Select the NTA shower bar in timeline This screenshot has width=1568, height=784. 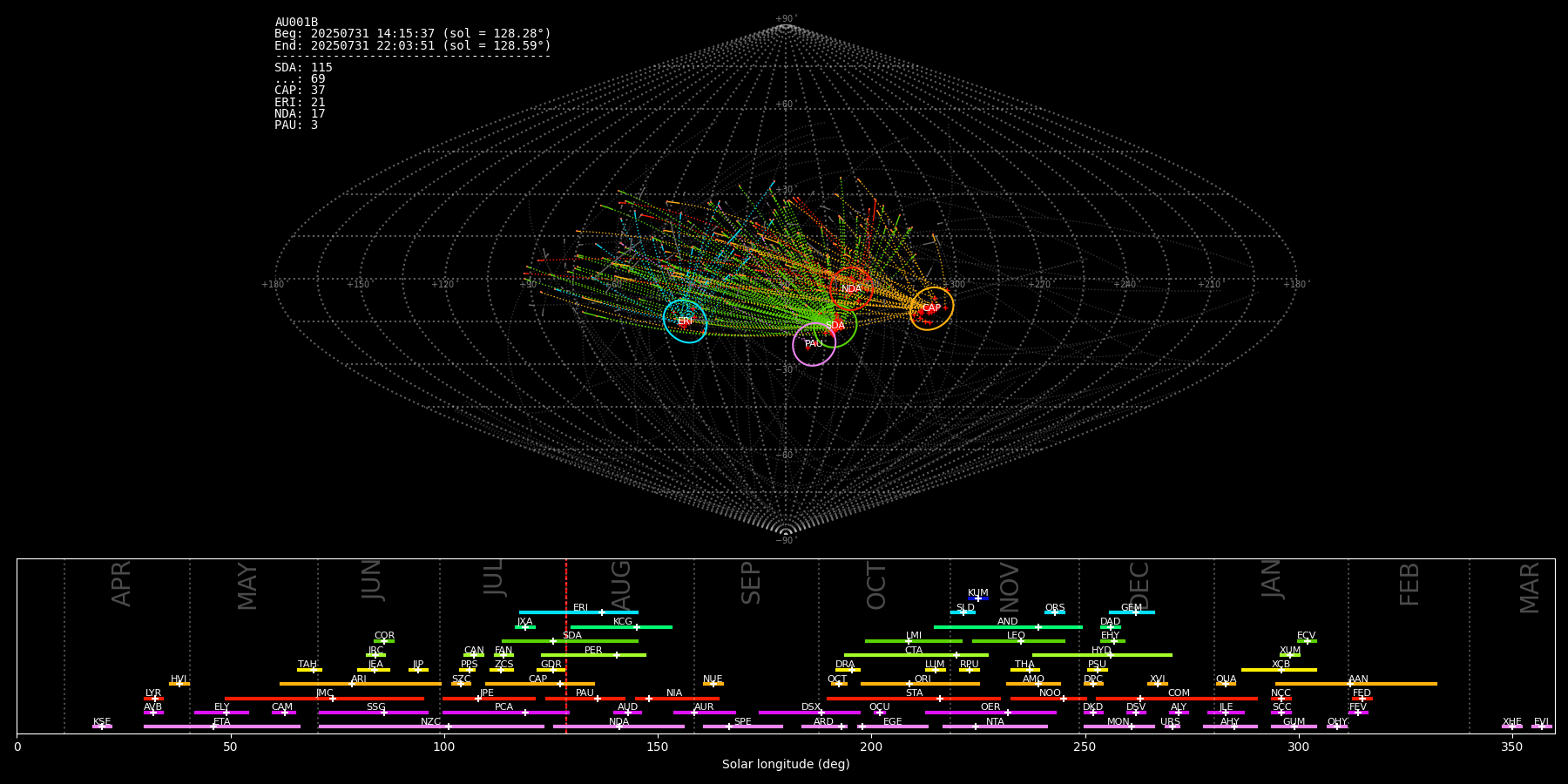[x=995, y=727]
